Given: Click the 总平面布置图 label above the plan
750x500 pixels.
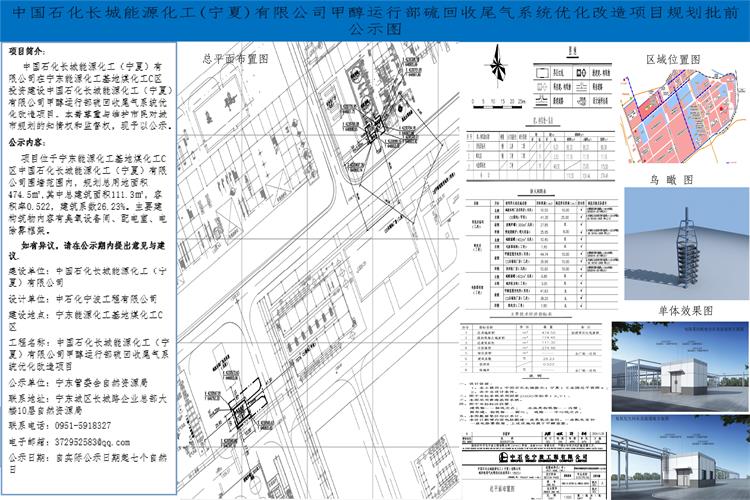Looking at the screenshot, I should tap(235, 59).
